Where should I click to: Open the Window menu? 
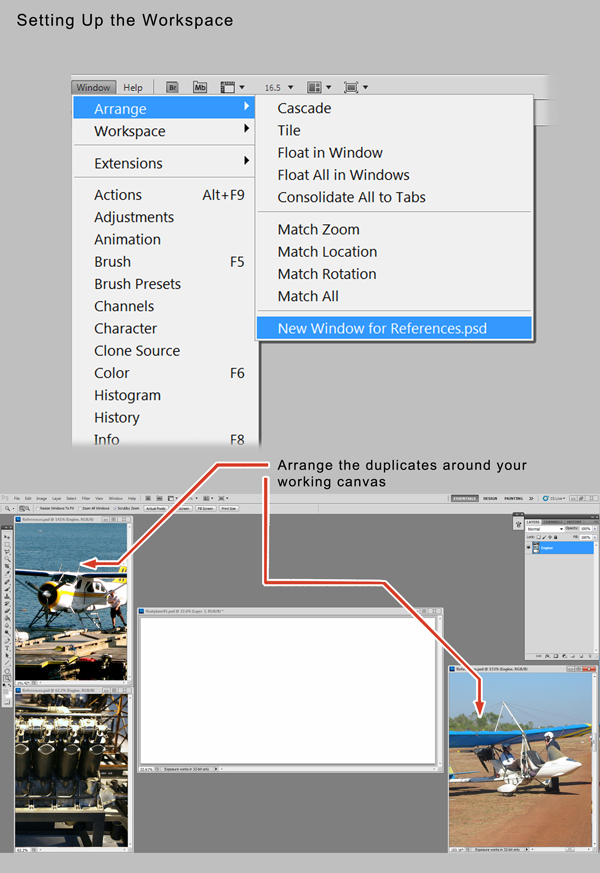click(x=94, y=87)
